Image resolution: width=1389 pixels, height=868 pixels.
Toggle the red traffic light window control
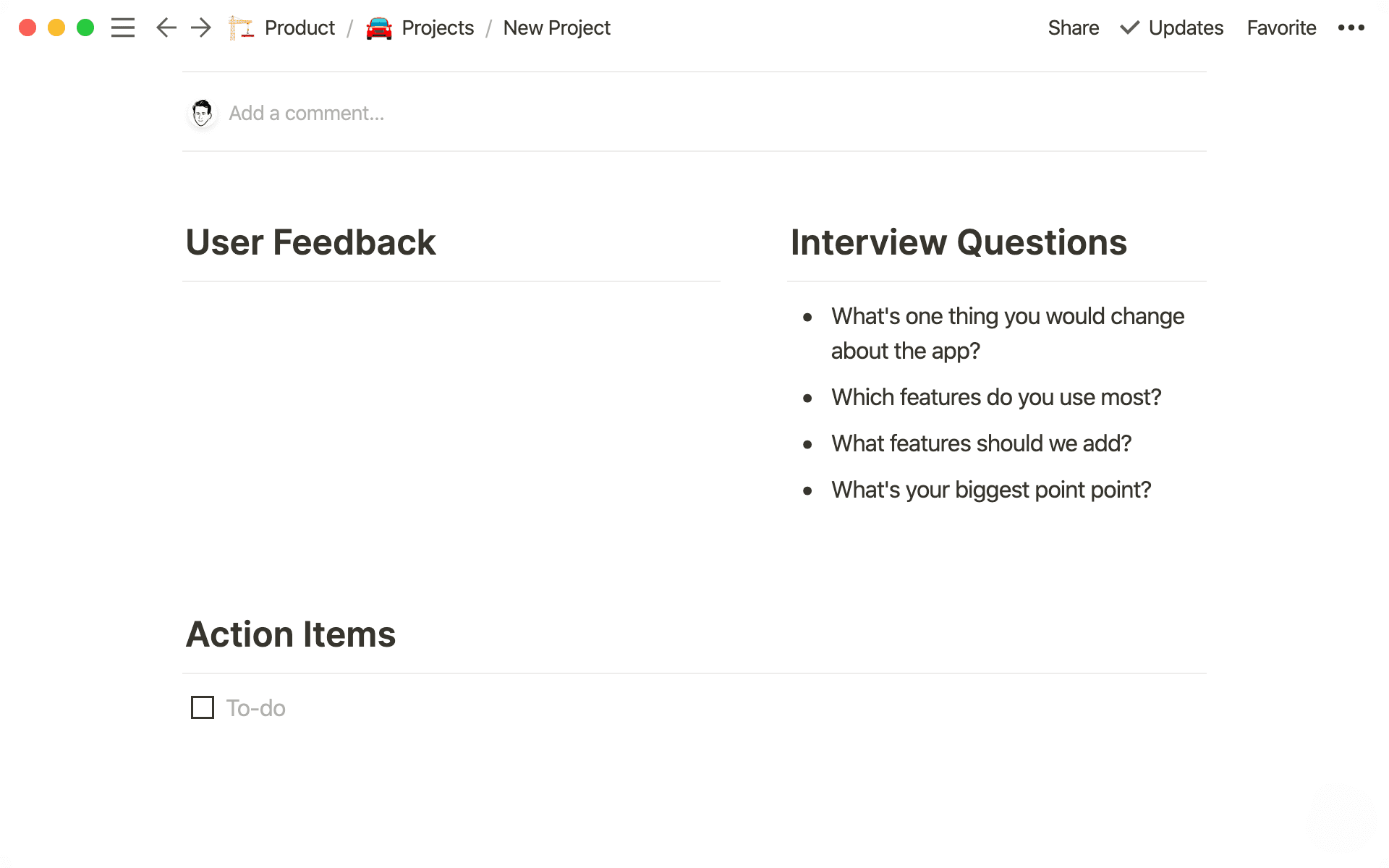(27, 26)
